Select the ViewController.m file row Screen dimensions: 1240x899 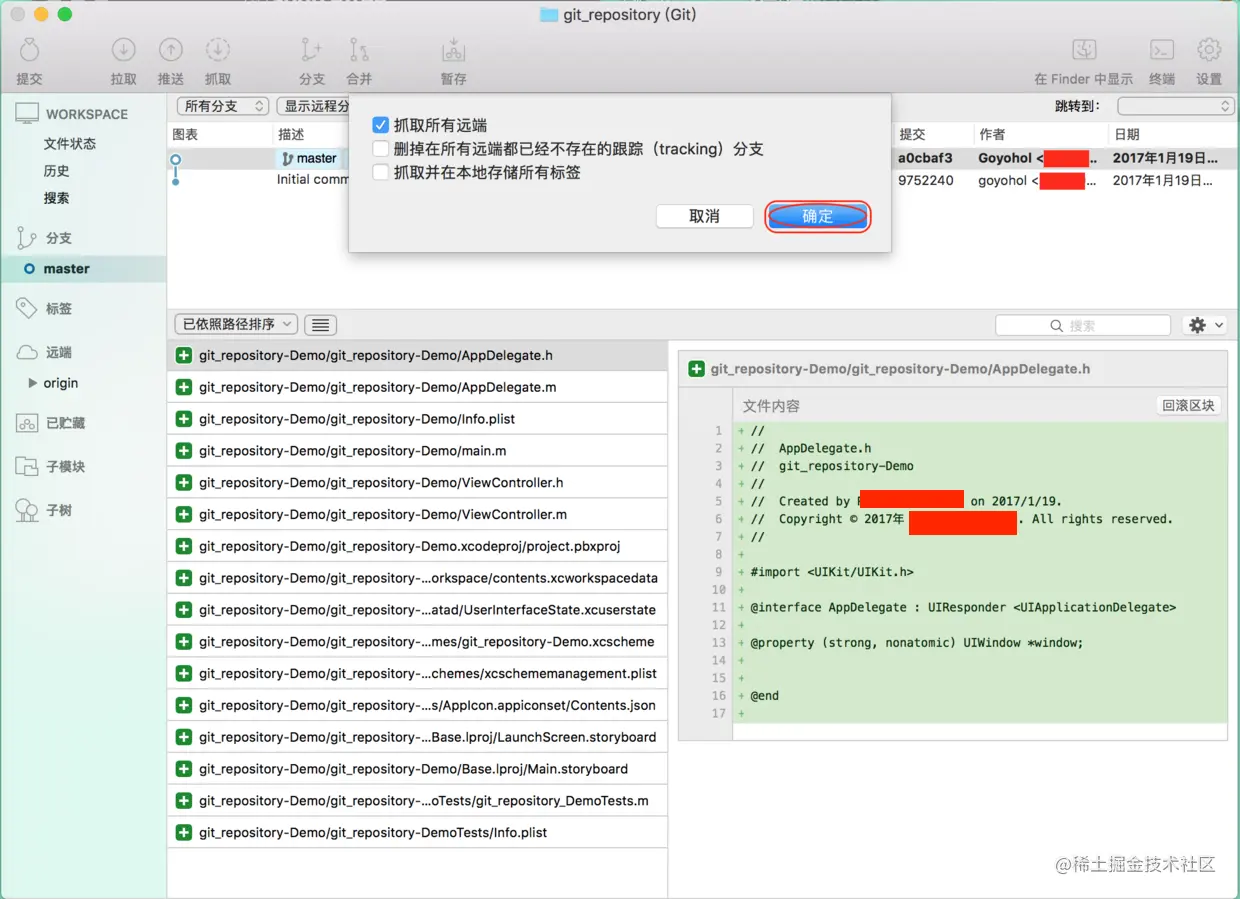point(417,515)
